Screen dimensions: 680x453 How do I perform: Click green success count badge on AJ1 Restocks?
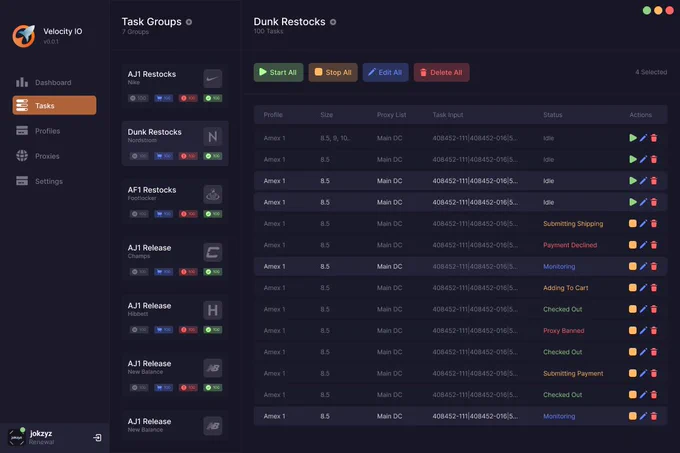(x=213, y=98)
